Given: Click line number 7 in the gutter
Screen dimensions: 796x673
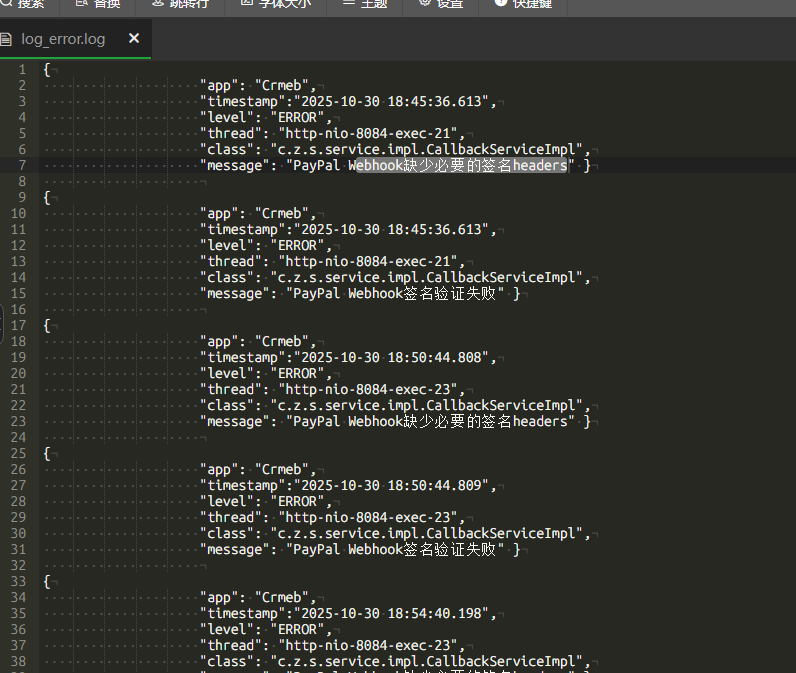Looking at the screenshot, I should click(x=22, y=165).
